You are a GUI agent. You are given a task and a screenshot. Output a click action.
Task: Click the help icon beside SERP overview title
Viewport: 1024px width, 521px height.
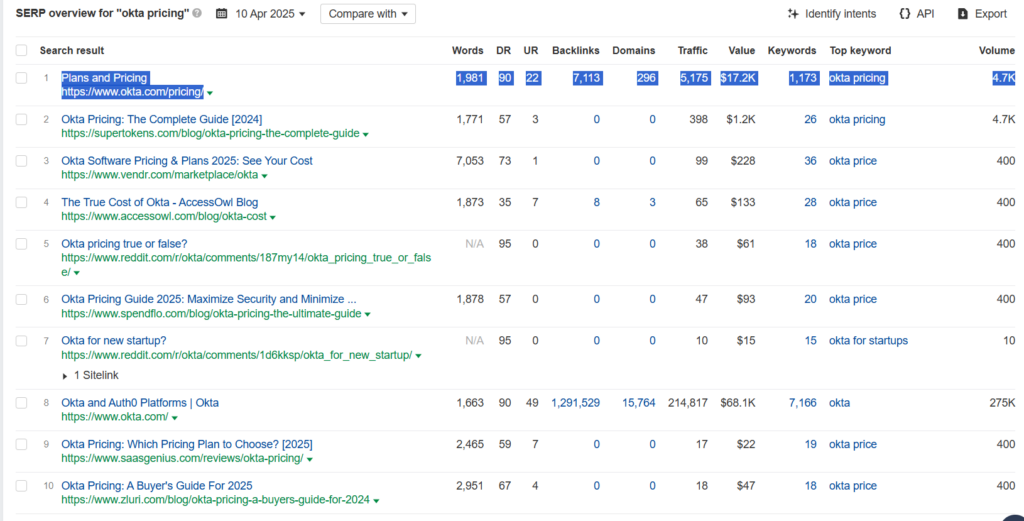pyautogui.click(x=197, y=13)
